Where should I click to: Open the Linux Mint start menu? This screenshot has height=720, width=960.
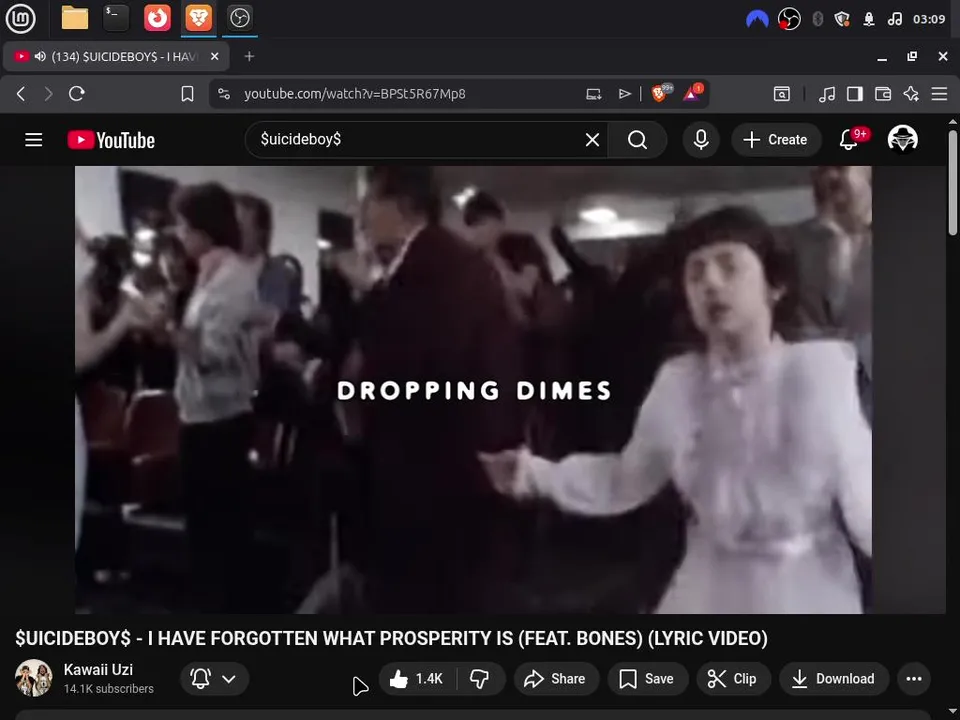pyautogui.click(x=20, y=18)
